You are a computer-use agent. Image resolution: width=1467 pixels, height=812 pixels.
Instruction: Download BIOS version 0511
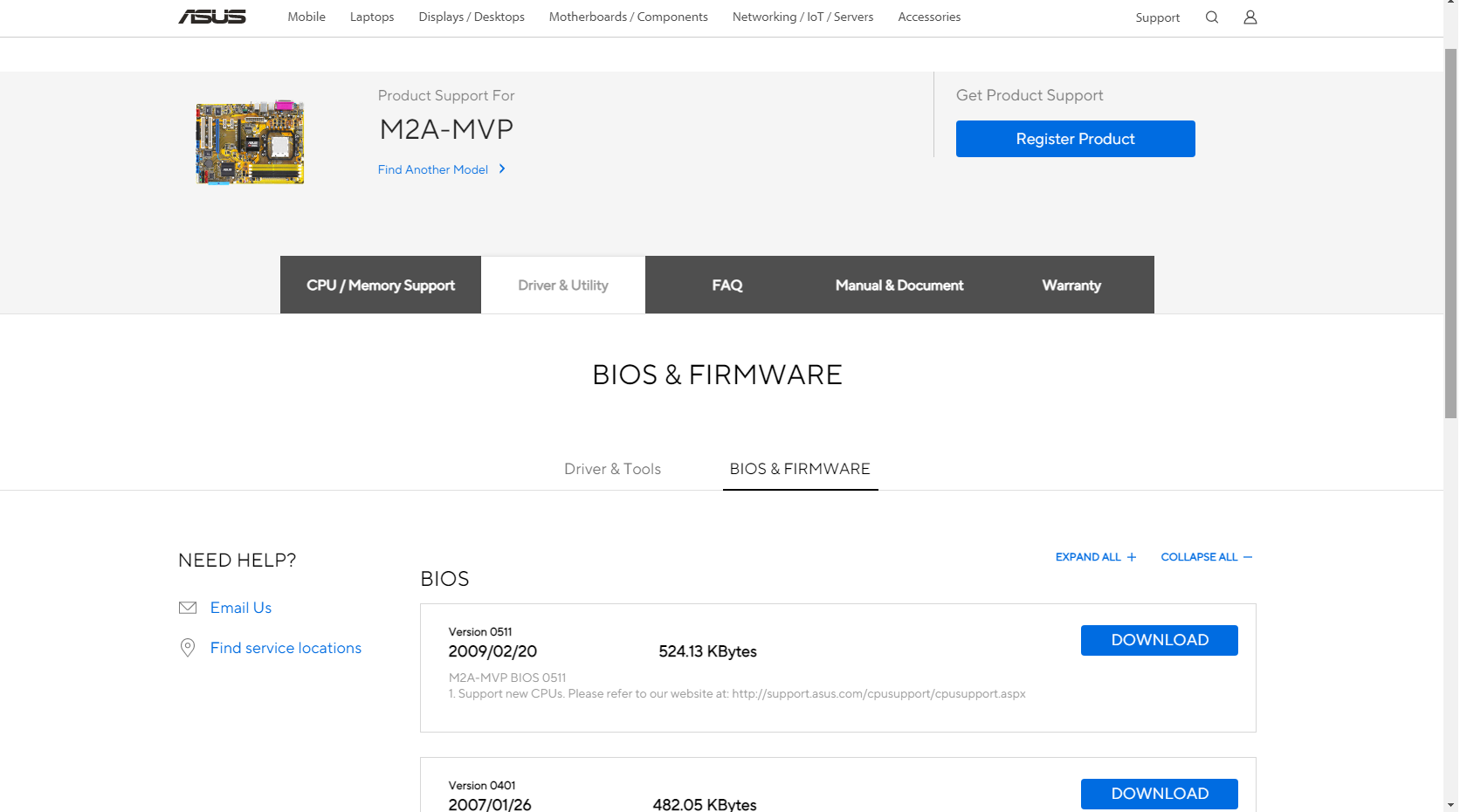coord(1159,640)
